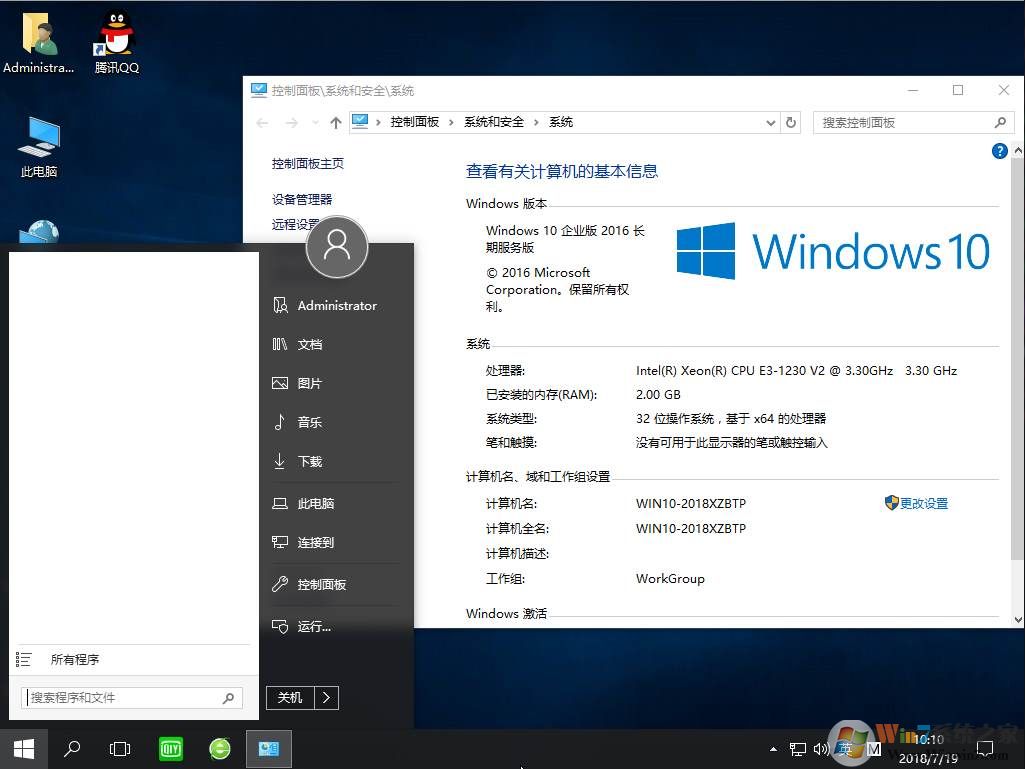Select 文档 in the Start menu
The image size is (1025, 769).
coord(309,344)
